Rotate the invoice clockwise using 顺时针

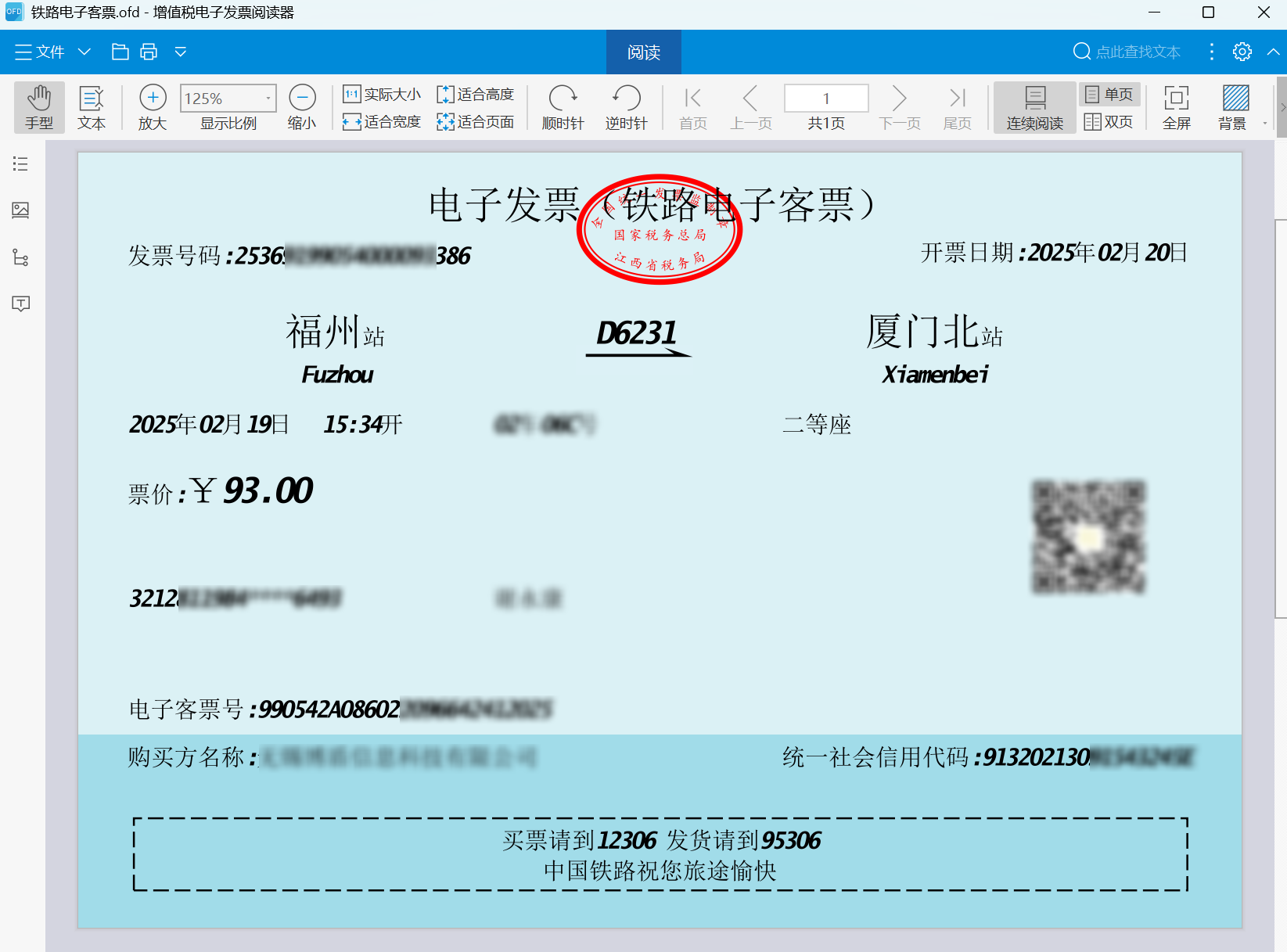pyautogui.click(x=563, y=107)
